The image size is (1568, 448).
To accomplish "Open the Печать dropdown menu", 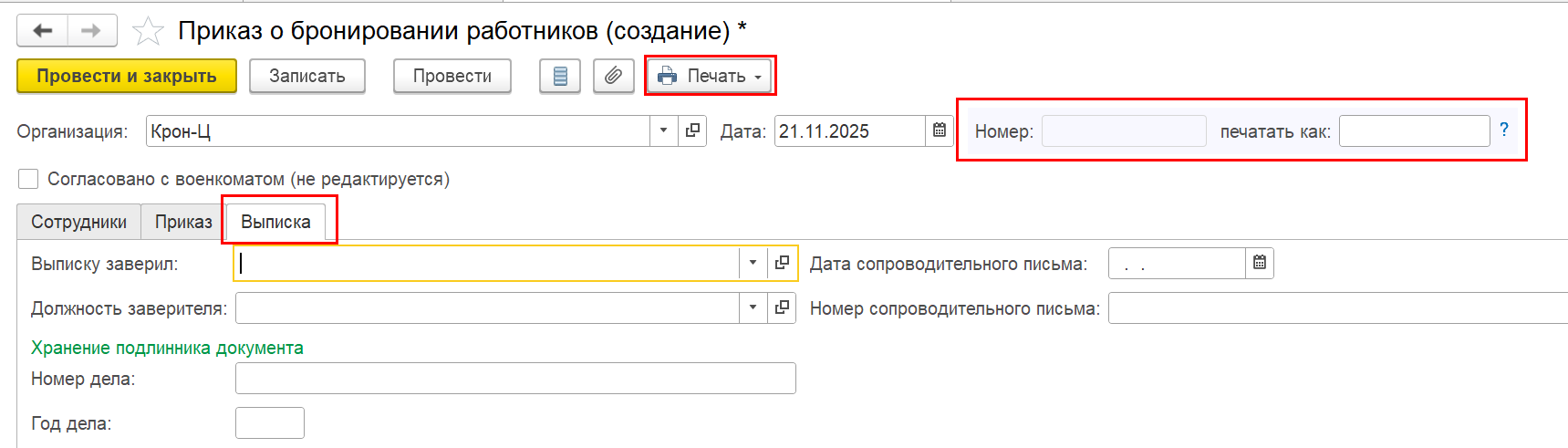I will pos(711,77).
